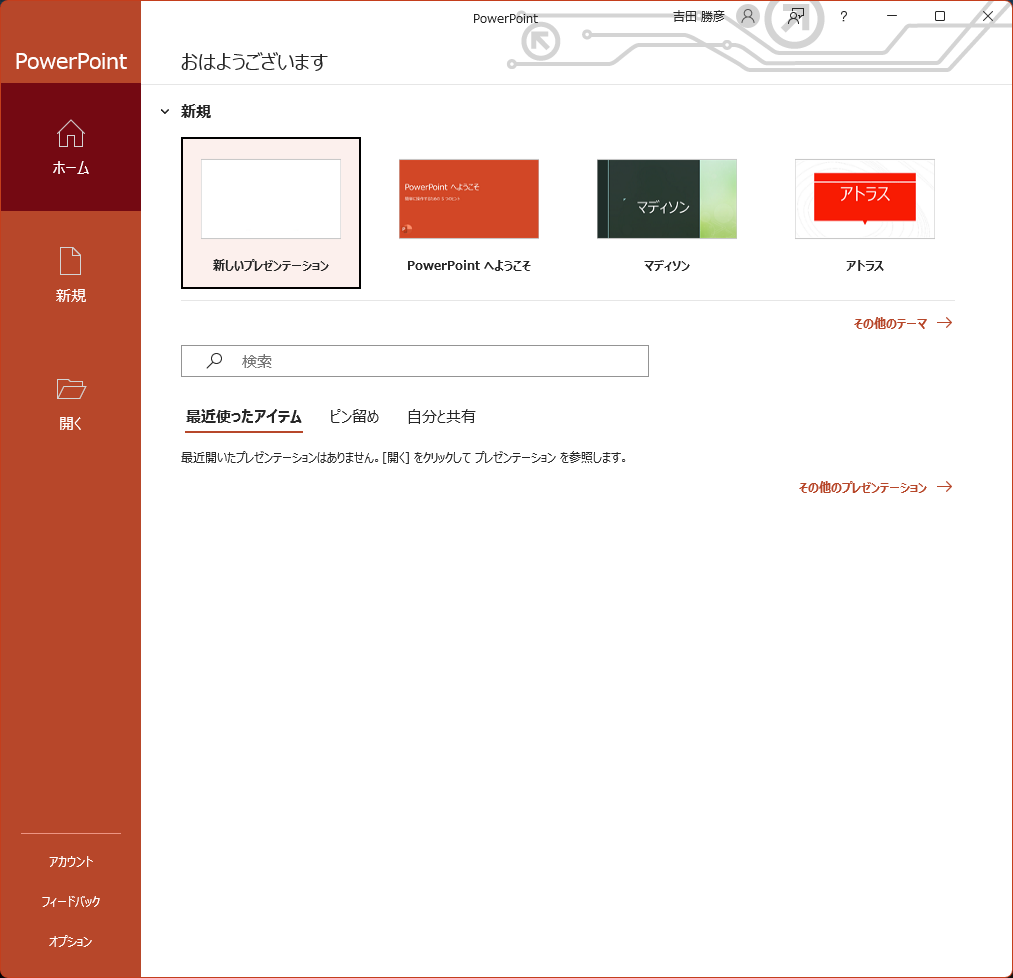The width and height of the screenshot is (1013, 978).
Task: Collapse the 新規 section chevron
Action: click(x=165, y=112)
